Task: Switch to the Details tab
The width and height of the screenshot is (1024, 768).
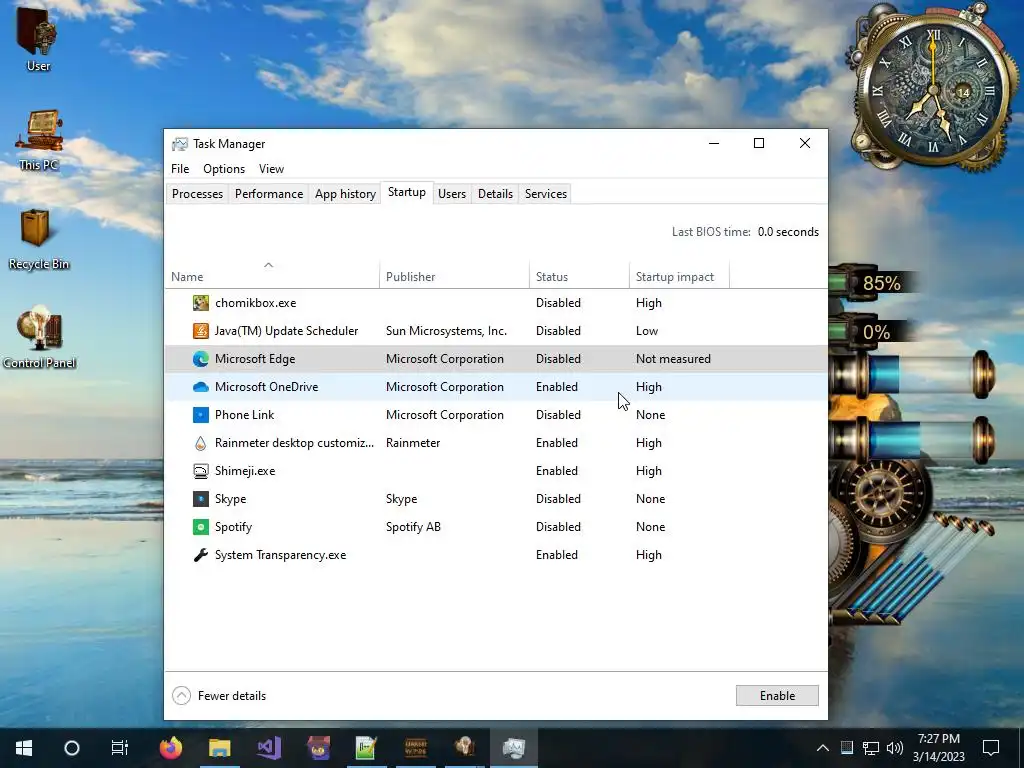Action: pos(495,194)
